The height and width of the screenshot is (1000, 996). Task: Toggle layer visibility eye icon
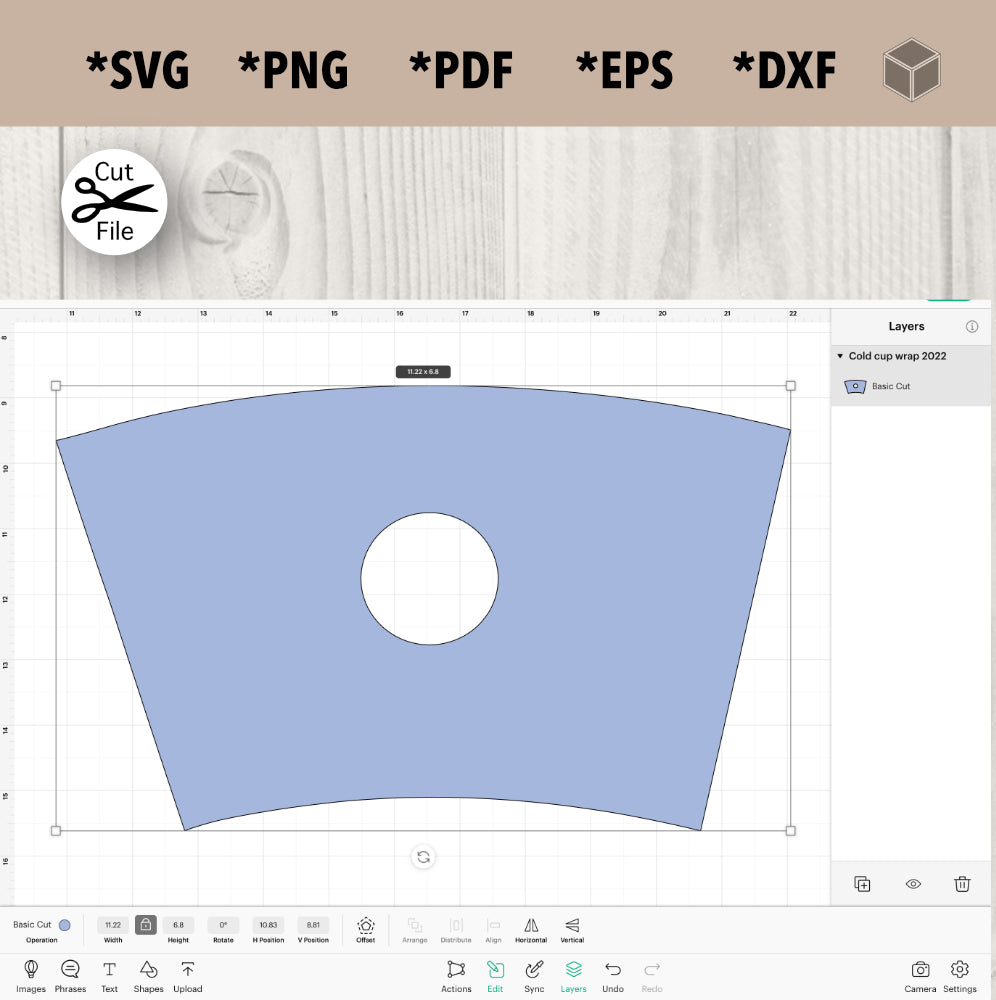[913, 884]
